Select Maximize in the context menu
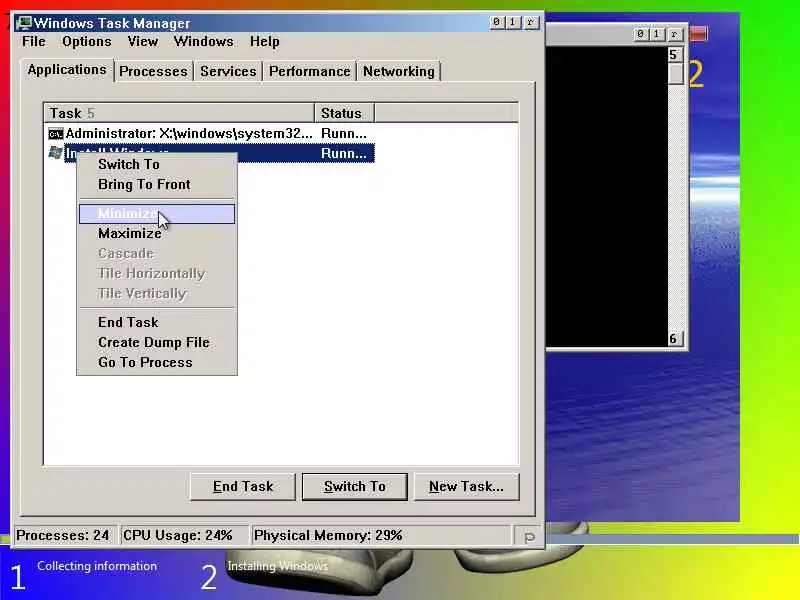Viewport: 800px width, 600px height. click(x=157, y=233)
